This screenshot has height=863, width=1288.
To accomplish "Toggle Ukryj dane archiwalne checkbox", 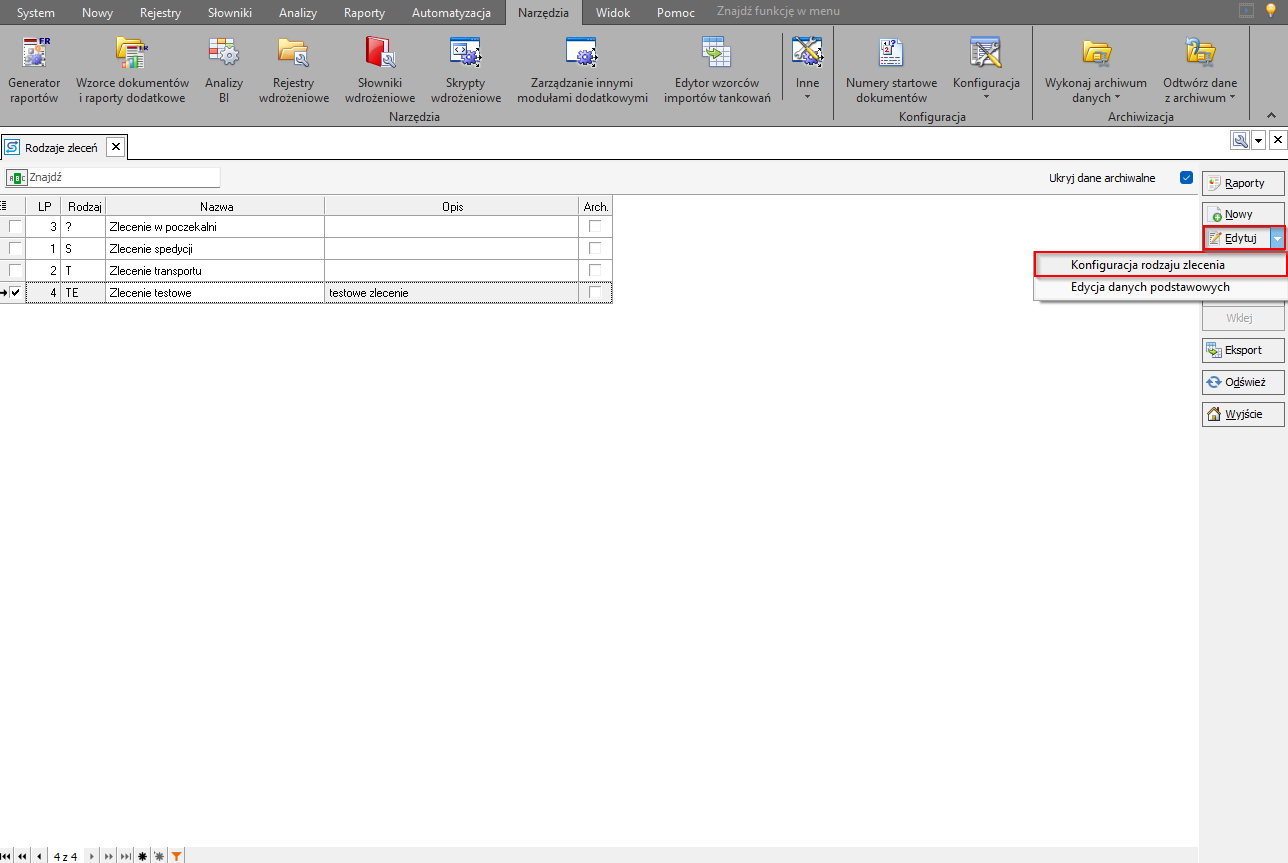I will tap(1186, 178).
